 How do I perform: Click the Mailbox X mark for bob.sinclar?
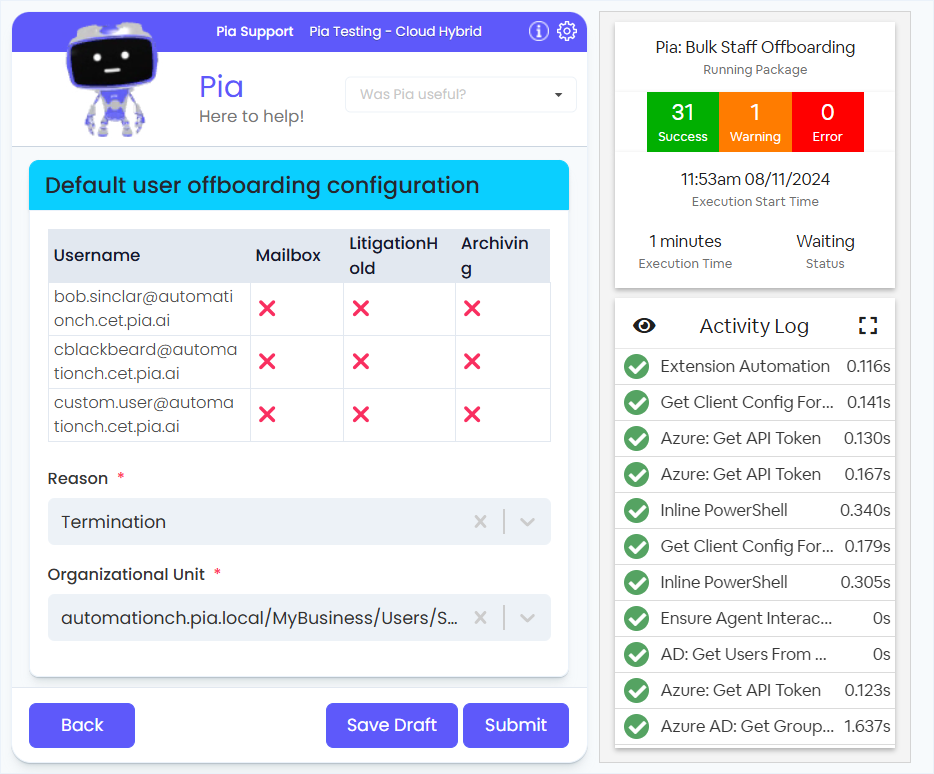coord(267,309)
